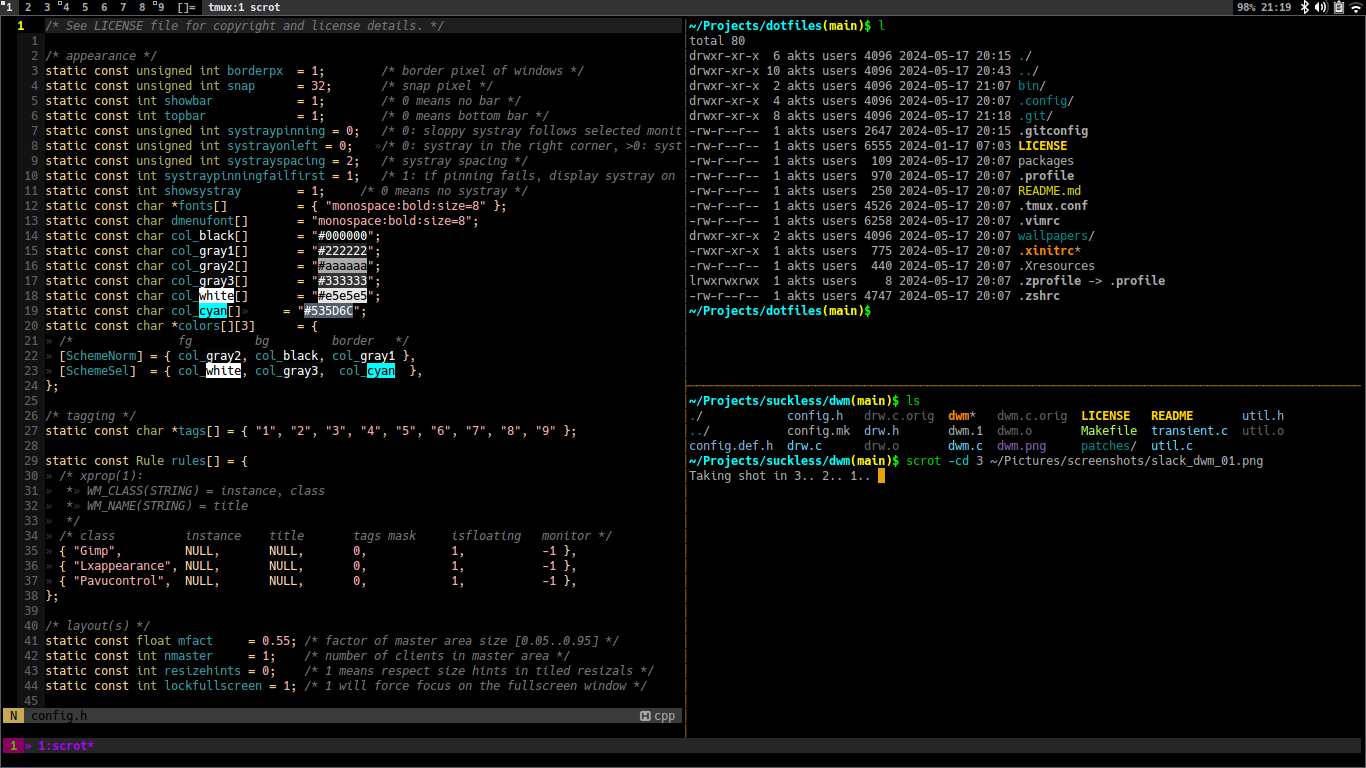Viewport: 1366px width, 768px height.
Task: Click the 21:19 clock in status bar
Action: coord(1276,7)
